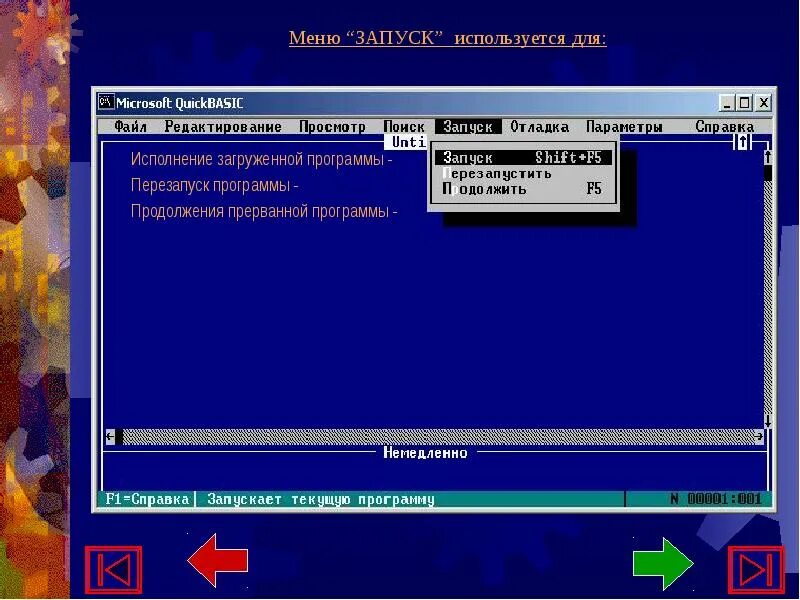Choose Перезапустить menu entry
800x600 pixels.
tap(523, 173)
